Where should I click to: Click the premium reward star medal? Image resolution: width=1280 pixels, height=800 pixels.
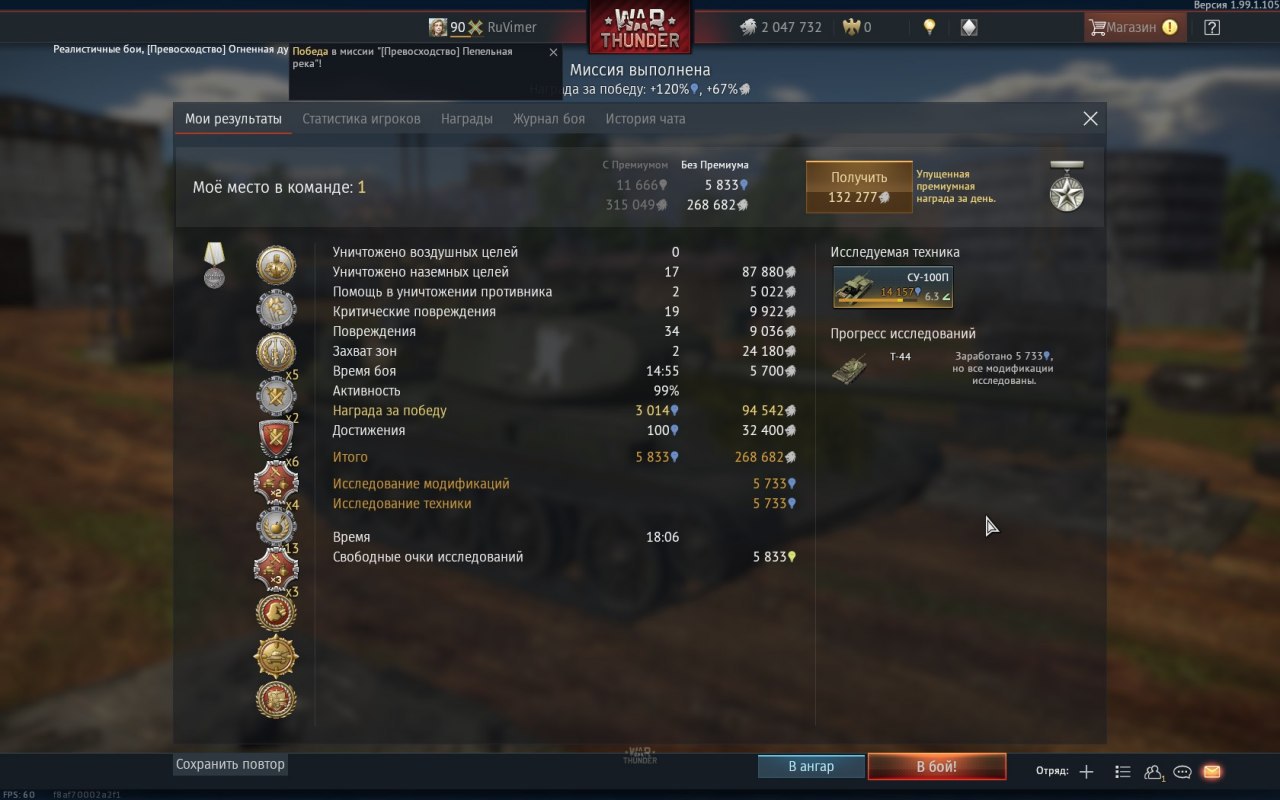point(1066,186)
